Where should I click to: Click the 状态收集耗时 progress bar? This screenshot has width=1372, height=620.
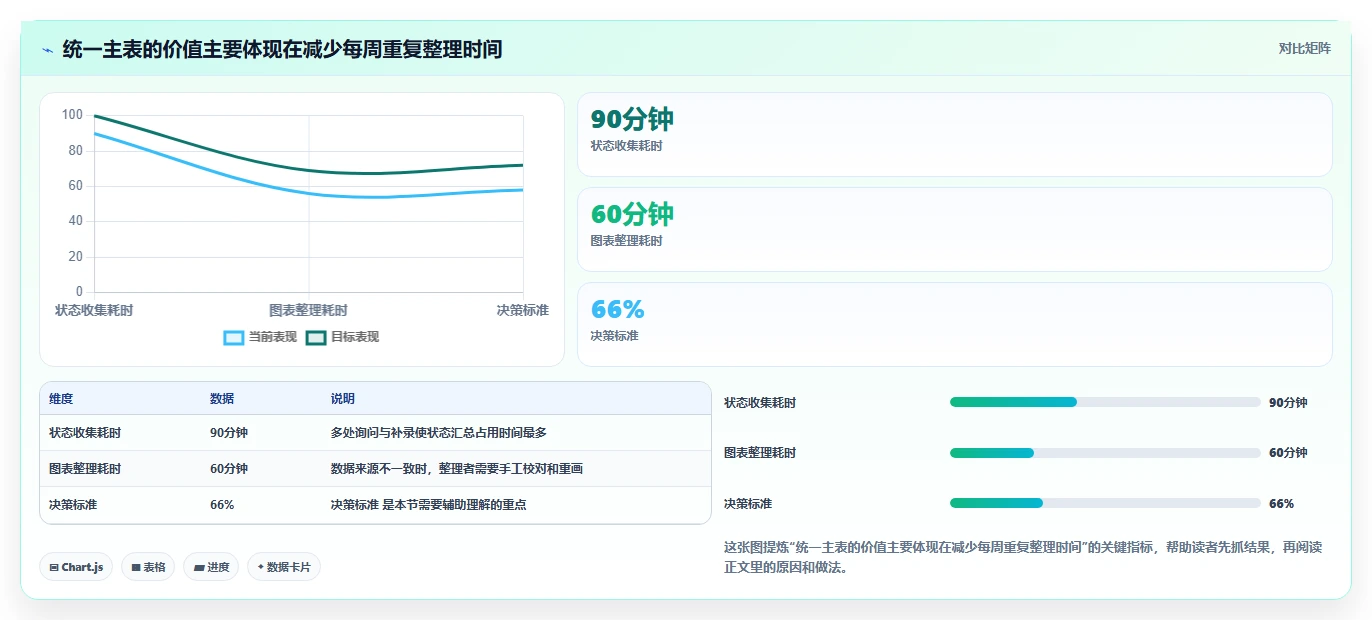(x=1105, y=402)
